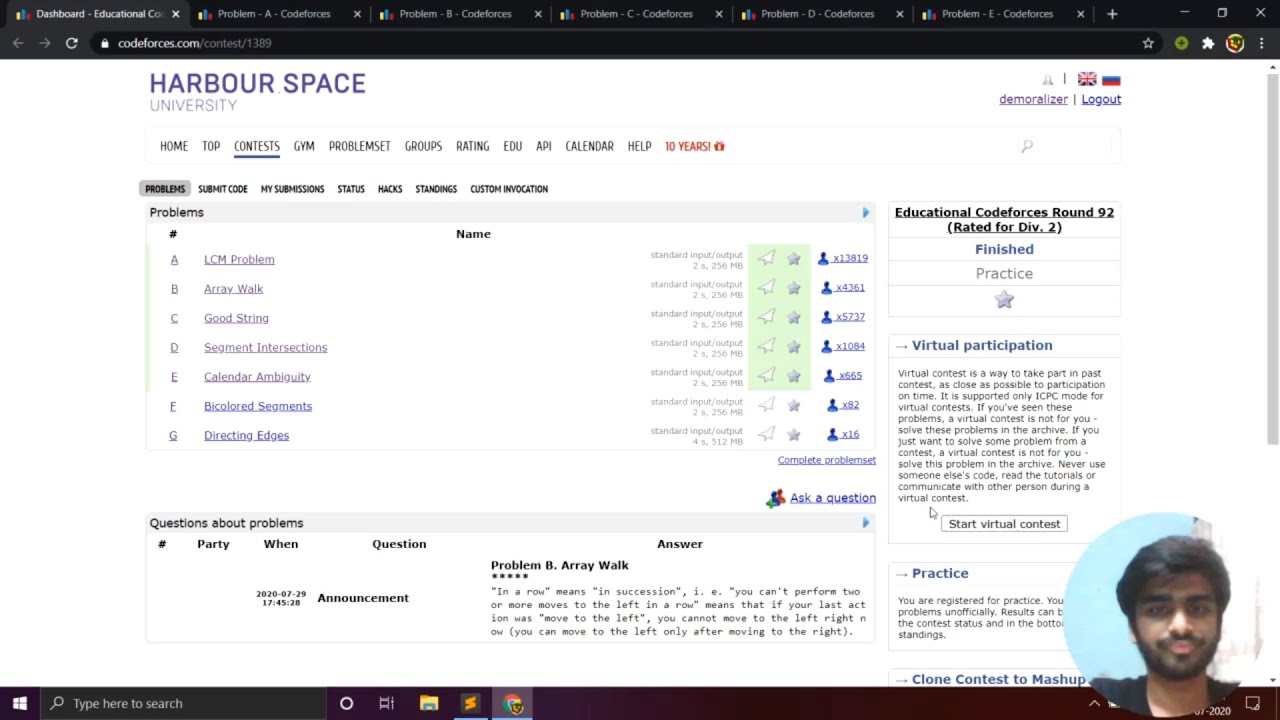The width and height of the screenshot is (1280, 720).
Task: Switch to HACKS tab
Action: click(x=390, y=189)
